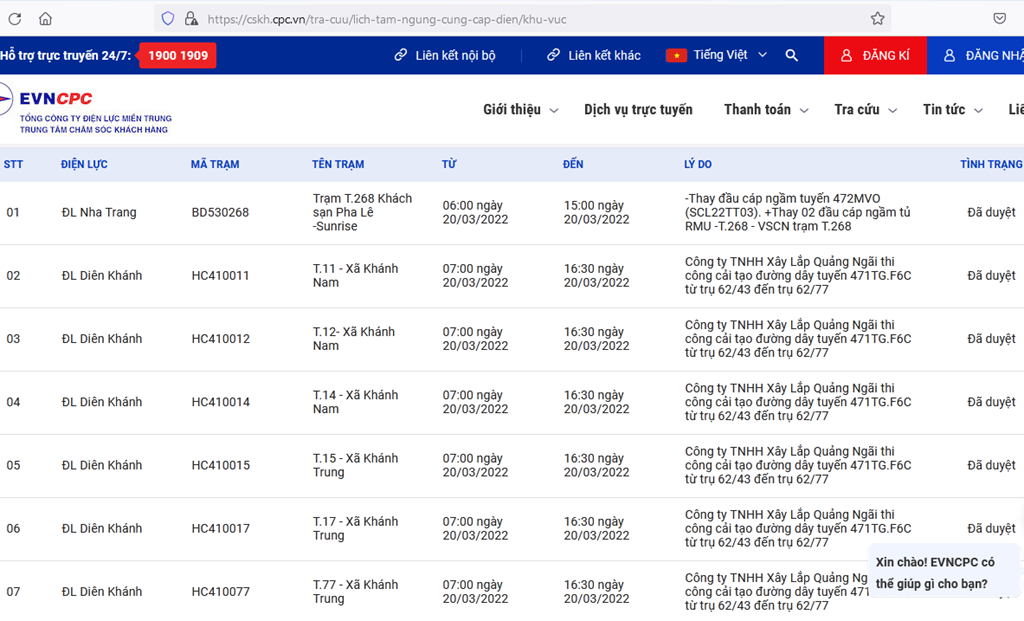Click the padlock site security icon

point(190,18)
